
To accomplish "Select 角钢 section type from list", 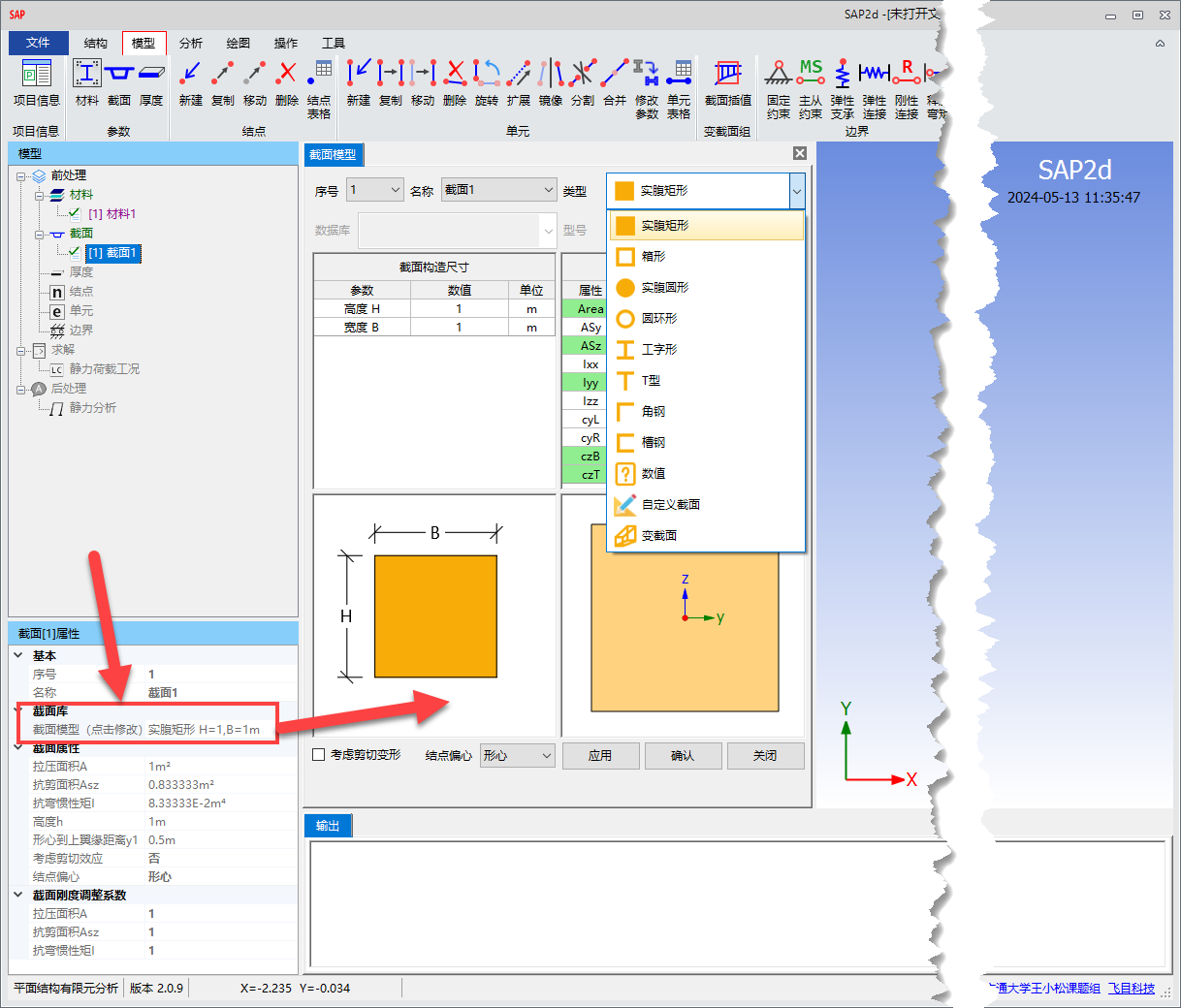I will 707,411.
